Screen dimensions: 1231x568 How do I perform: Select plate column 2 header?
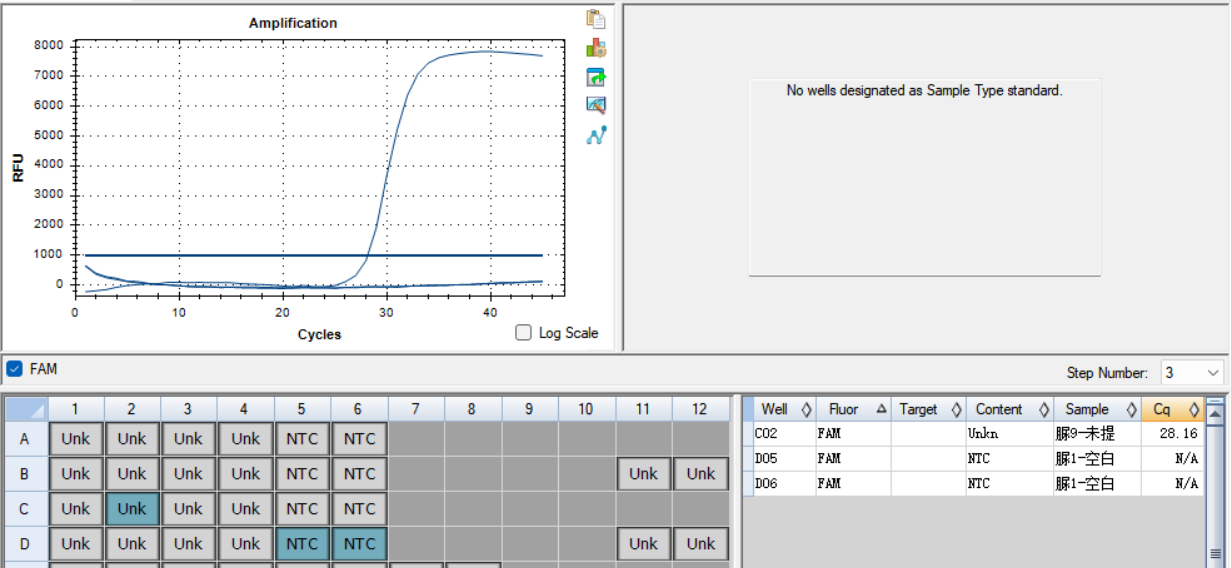(x=132, y=409)
